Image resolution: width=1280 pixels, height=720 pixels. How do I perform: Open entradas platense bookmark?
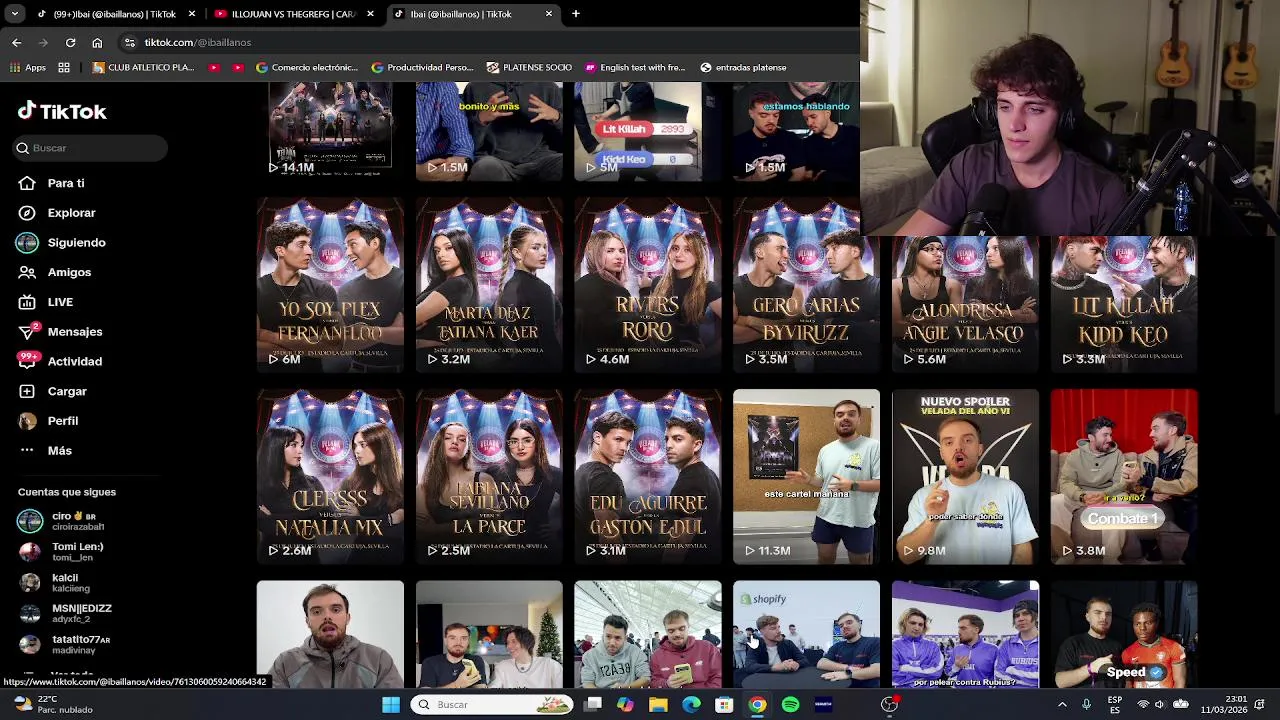tap(743, 67)
